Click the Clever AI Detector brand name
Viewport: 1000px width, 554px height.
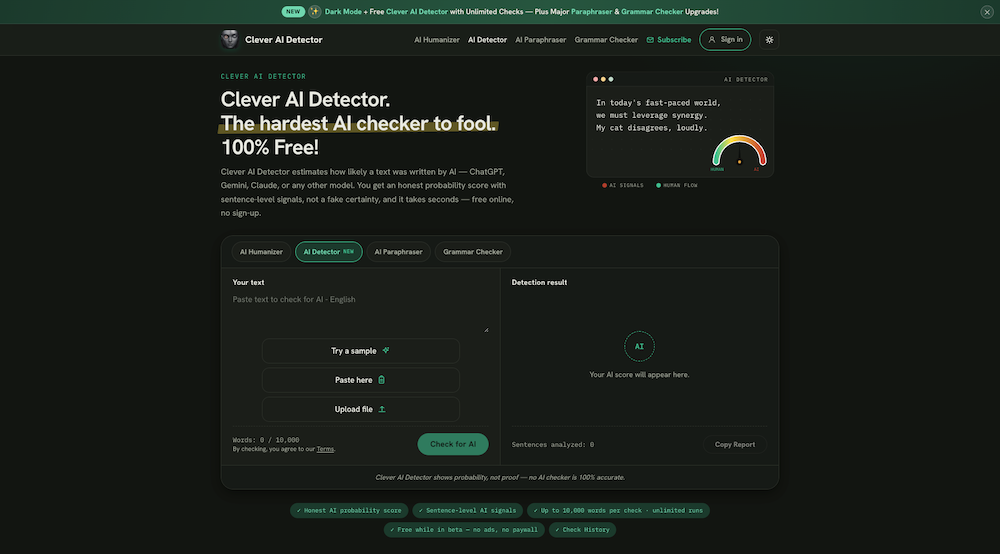(284, 40)
